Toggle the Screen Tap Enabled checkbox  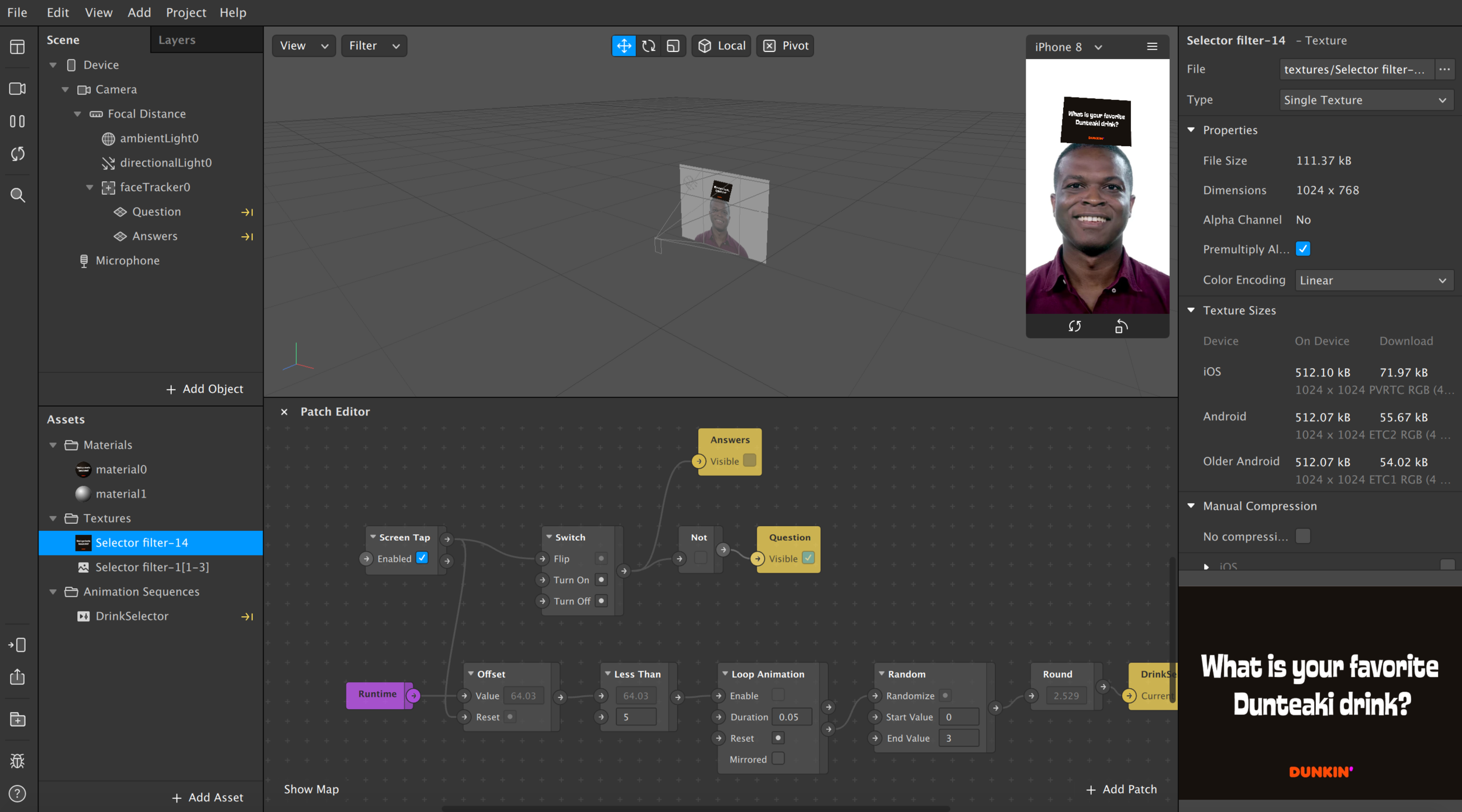click(x=422, y=558)
